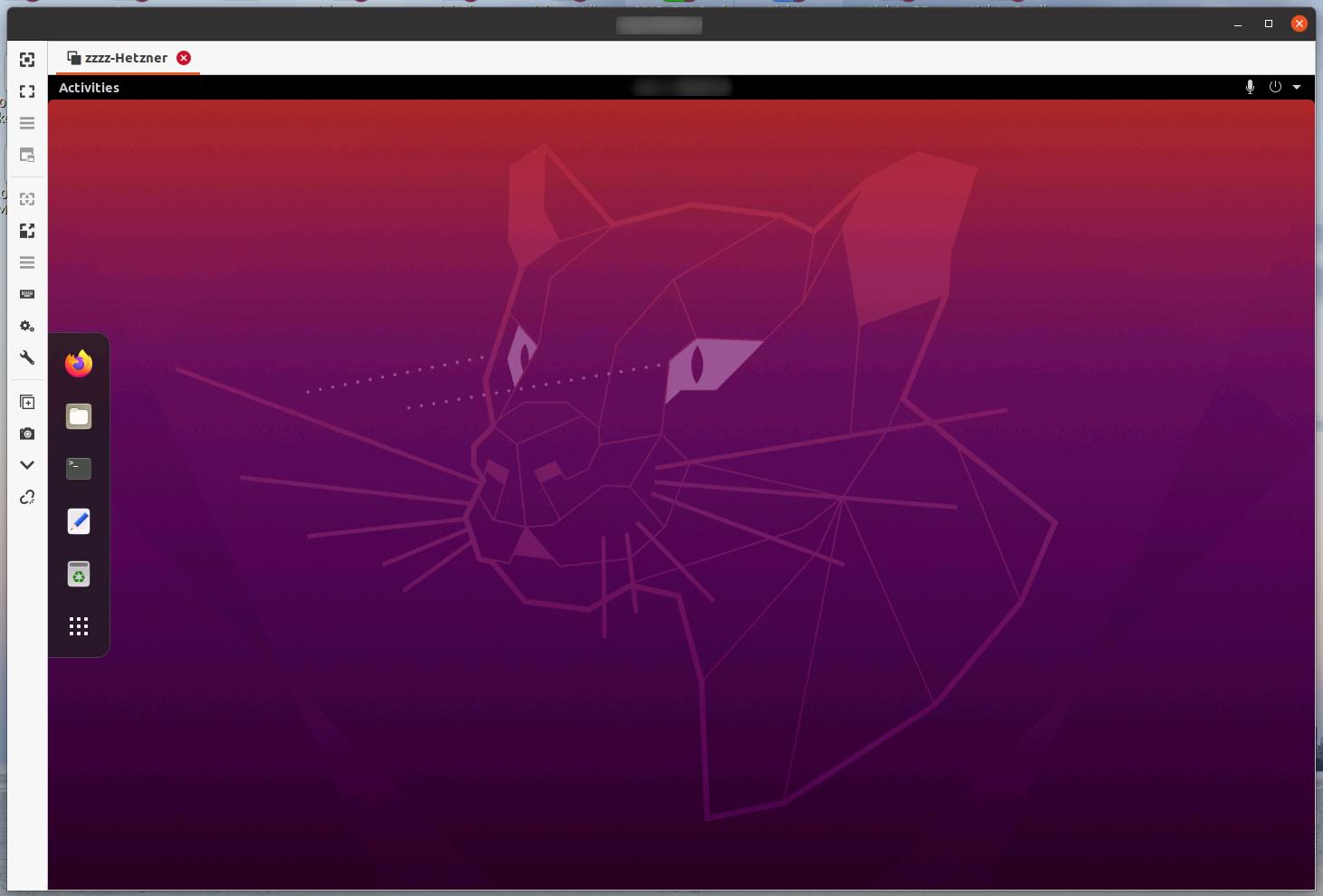This screenshot has width=1323, height=896.
Task: Open Text Editor from the dock
Action: [x=79, y=521]
